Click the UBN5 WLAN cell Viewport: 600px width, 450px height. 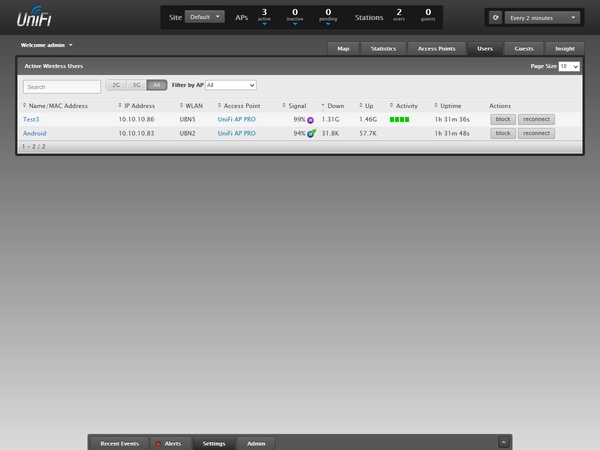click(188, 119)
